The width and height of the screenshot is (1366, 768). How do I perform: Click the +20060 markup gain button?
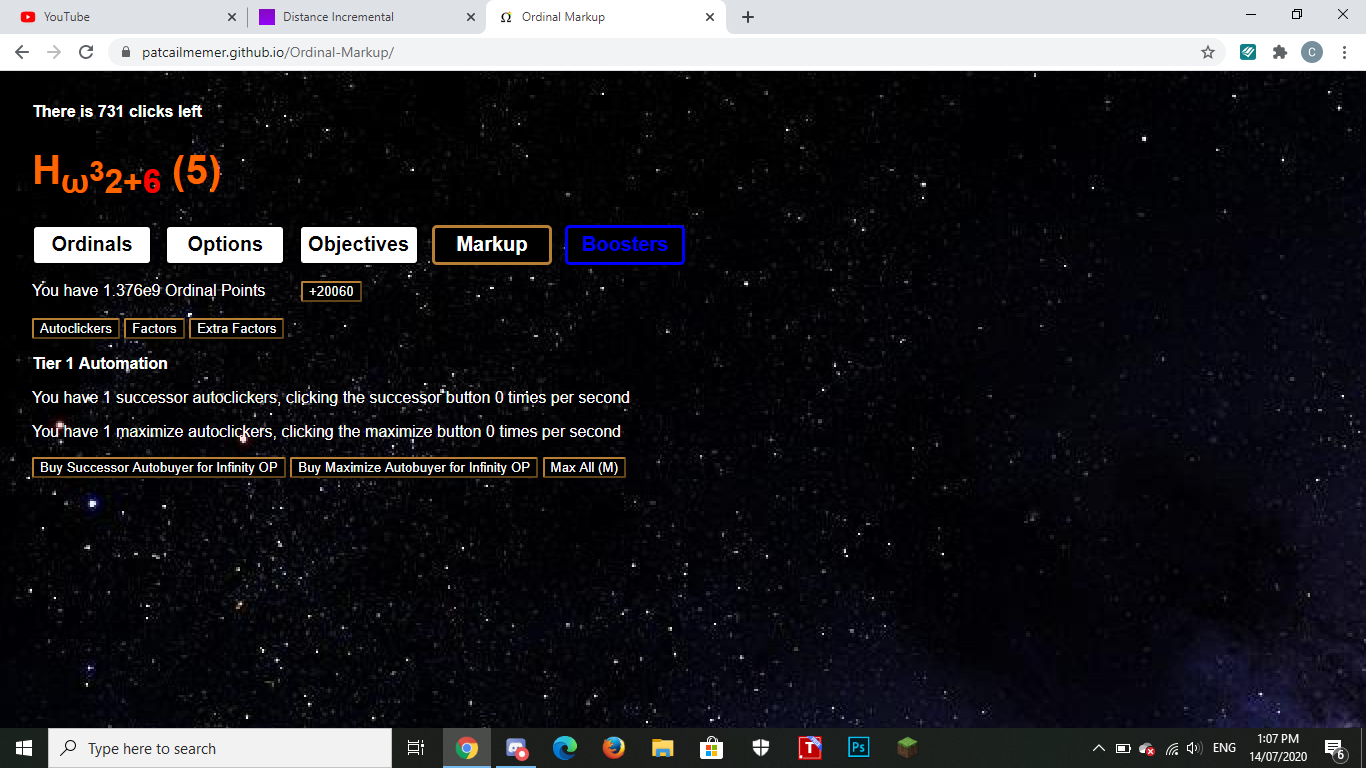click(x=331, y=291)
